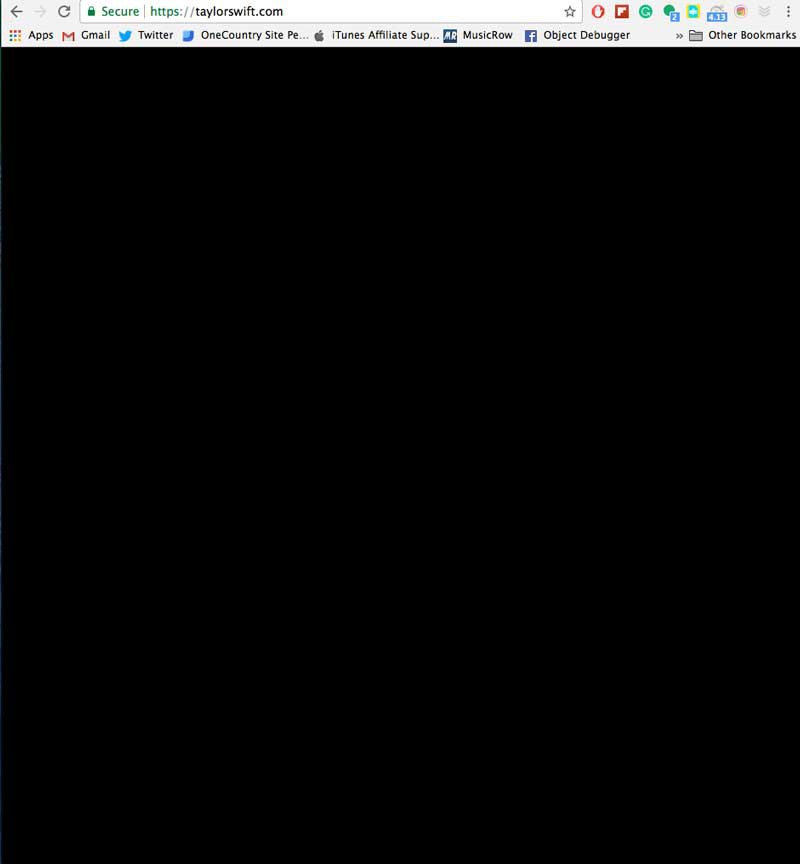The width and height of the screenshot is (800, 864).
Task: Open the Flipboard extension icon
Action: pos(622,12)
